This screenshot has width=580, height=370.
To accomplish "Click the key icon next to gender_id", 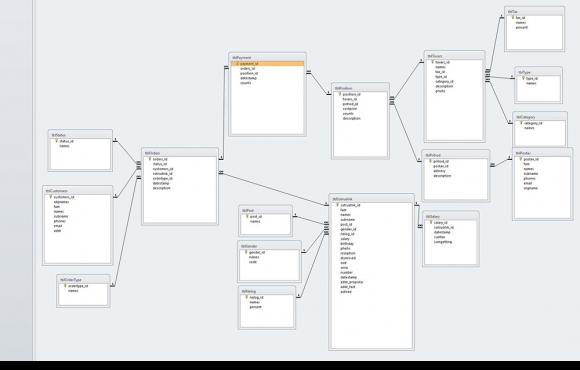I will [x=246, y=252].
